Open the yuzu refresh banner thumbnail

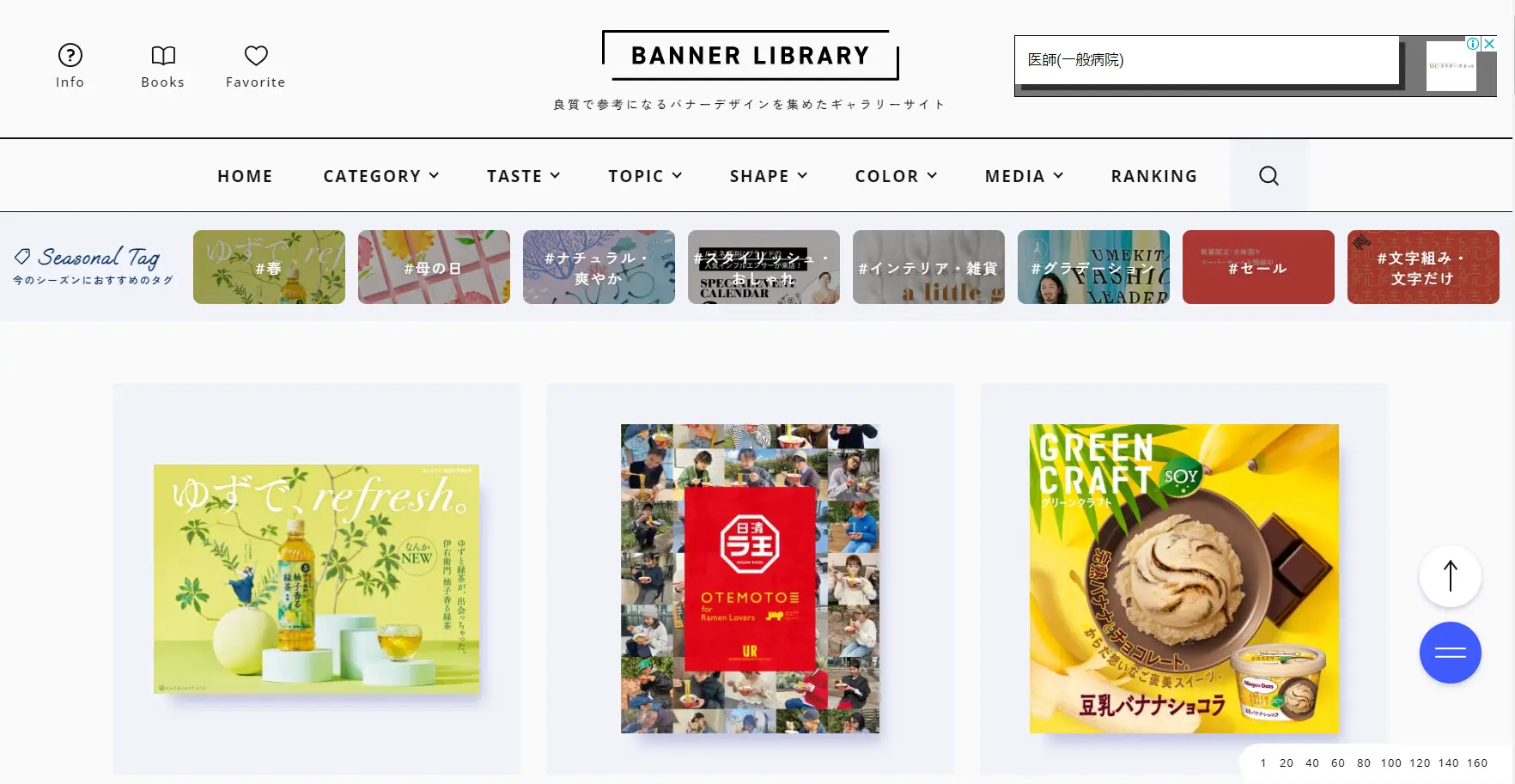click(316, 579)
